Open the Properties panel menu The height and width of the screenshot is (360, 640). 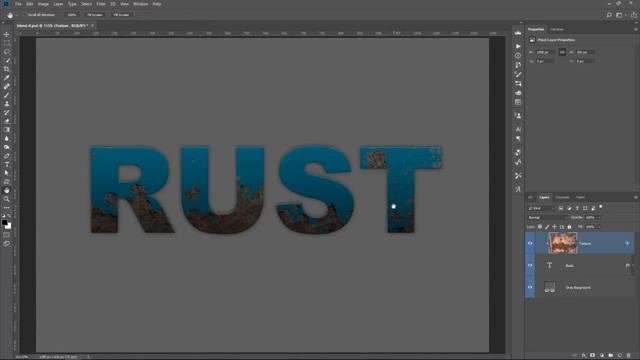(x=636, y=29)
